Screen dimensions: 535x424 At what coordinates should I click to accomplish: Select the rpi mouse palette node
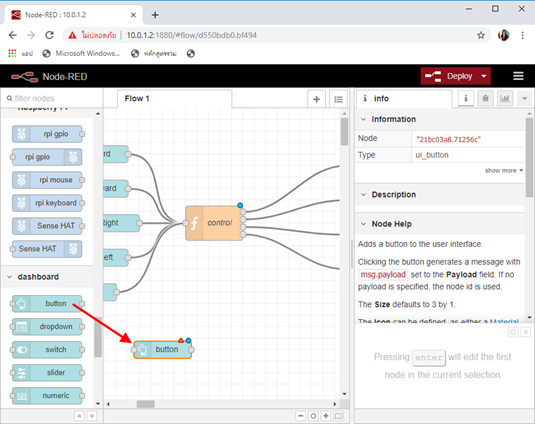coord(48,180)
